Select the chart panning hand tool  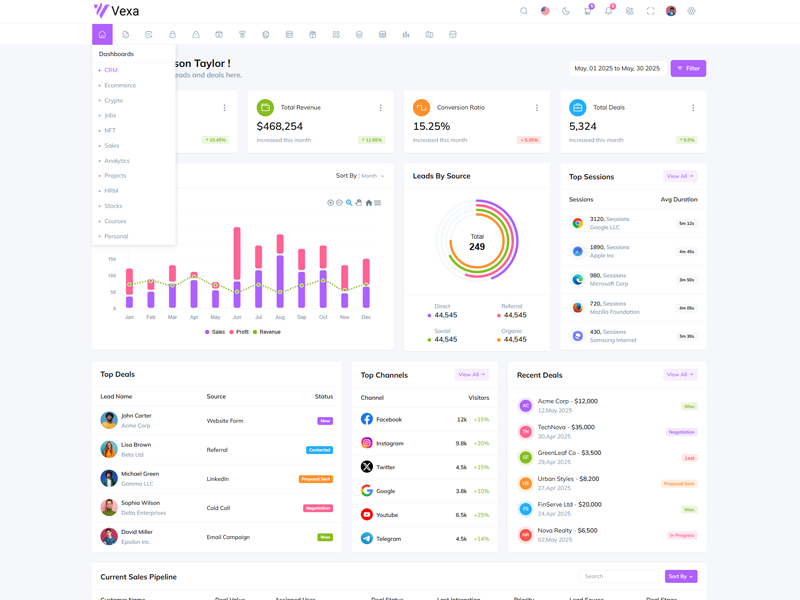pyautogui.click(x=359, y=203)
